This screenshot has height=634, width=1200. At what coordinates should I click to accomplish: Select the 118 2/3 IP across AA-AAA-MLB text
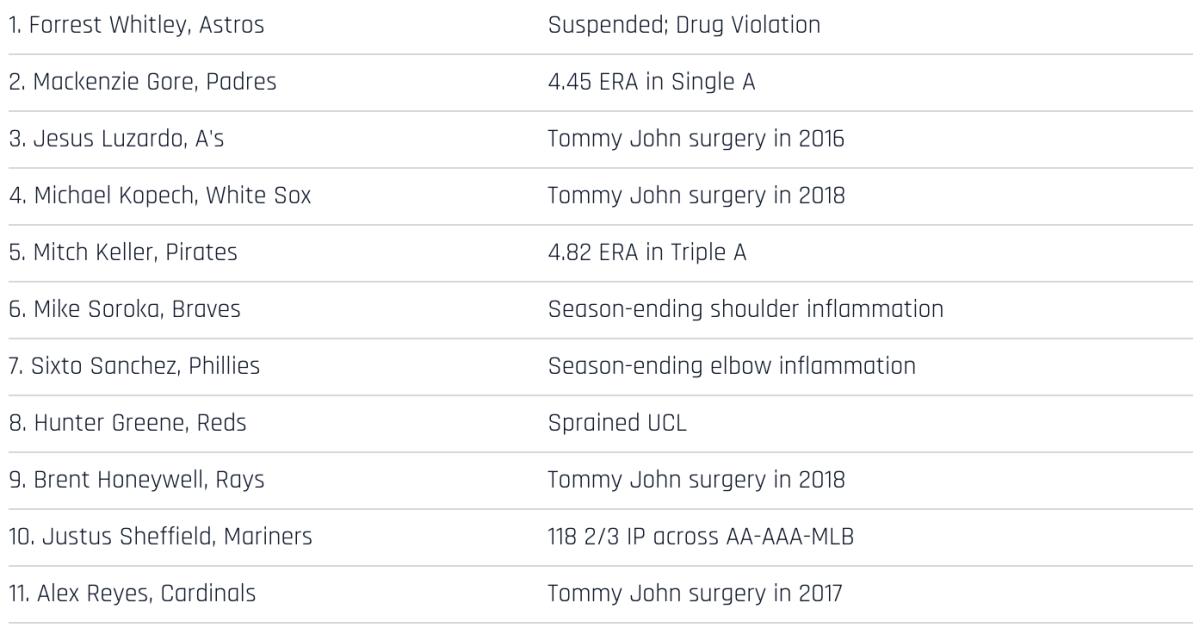tap(700, 537)
